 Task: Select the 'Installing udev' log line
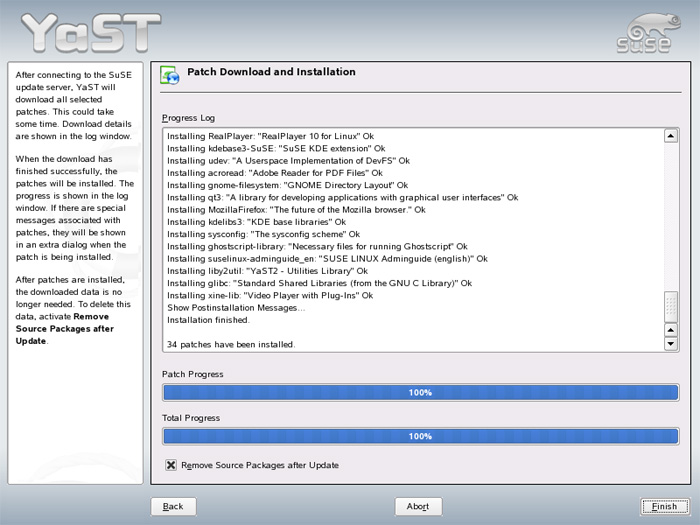[x=288, y=161]
